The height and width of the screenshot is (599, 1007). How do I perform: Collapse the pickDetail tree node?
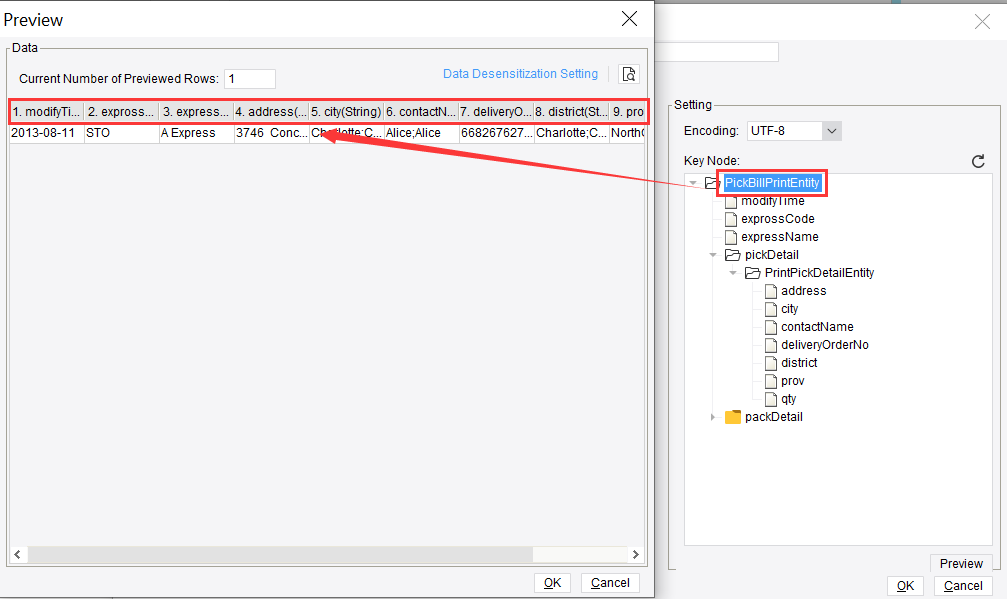click(x=712, y=254)
